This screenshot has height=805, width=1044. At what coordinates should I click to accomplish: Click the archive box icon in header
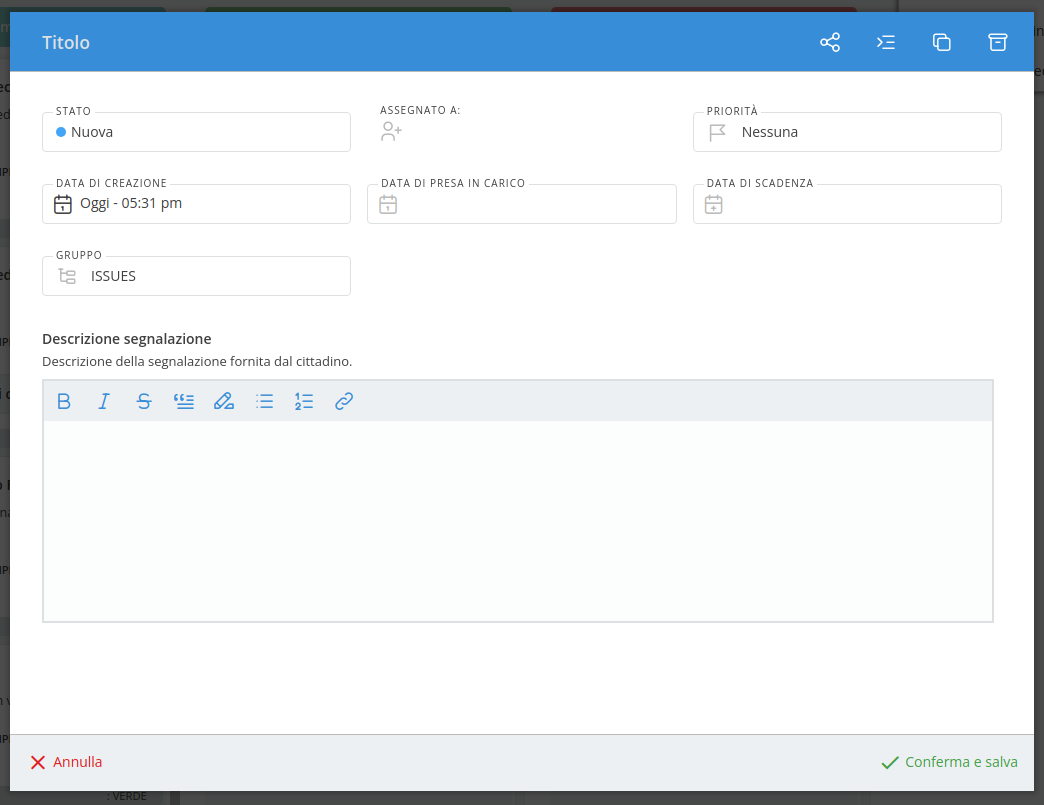click(997, 42)
